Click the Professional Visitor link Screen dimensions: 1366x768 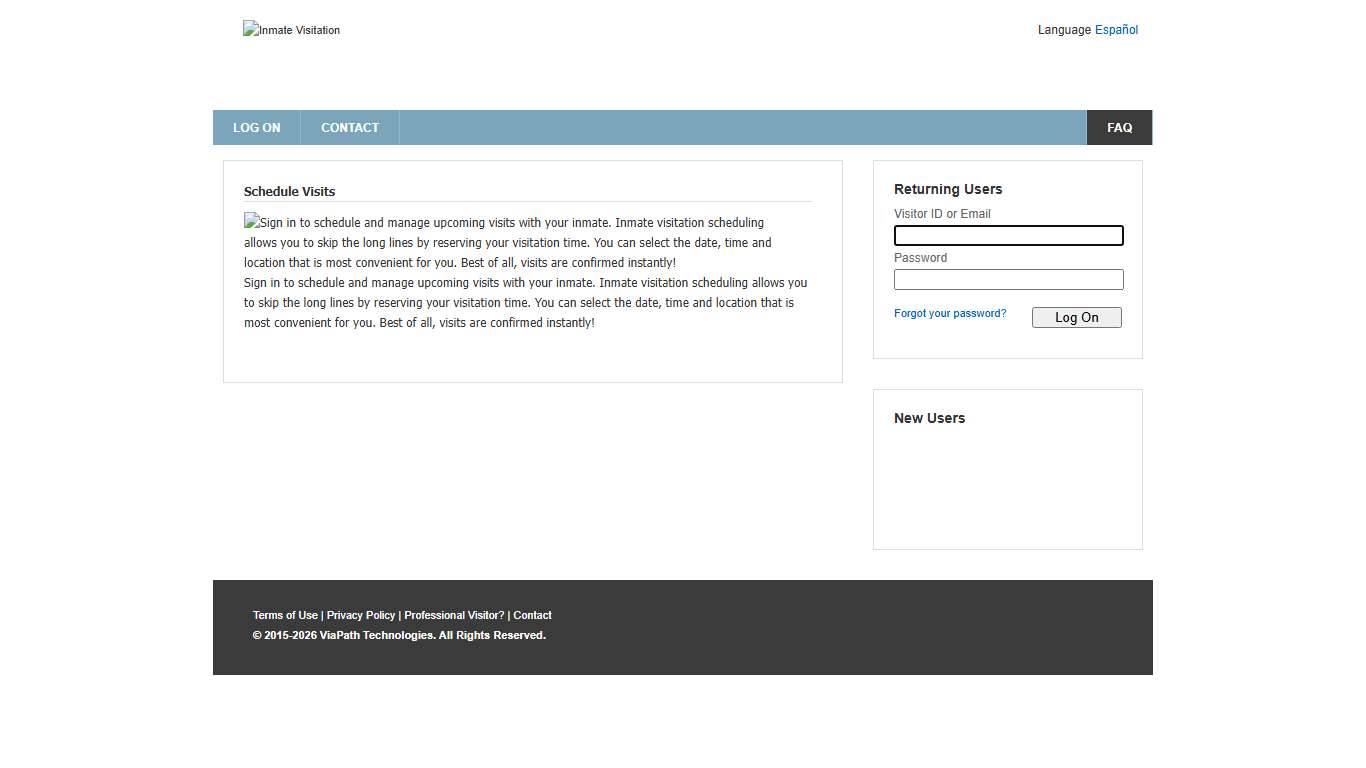[x=453, y=615]
